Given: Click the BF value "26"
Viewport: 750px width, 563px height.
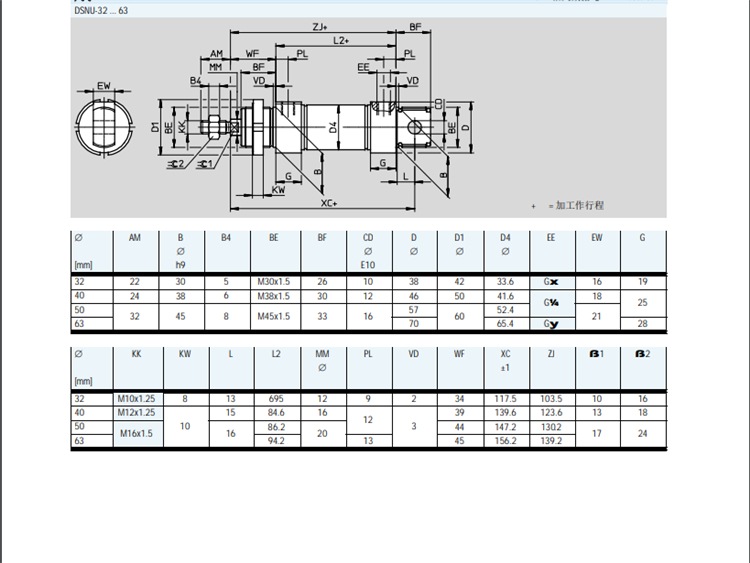Looking at the screenshot, I should (x=322, y=282).
